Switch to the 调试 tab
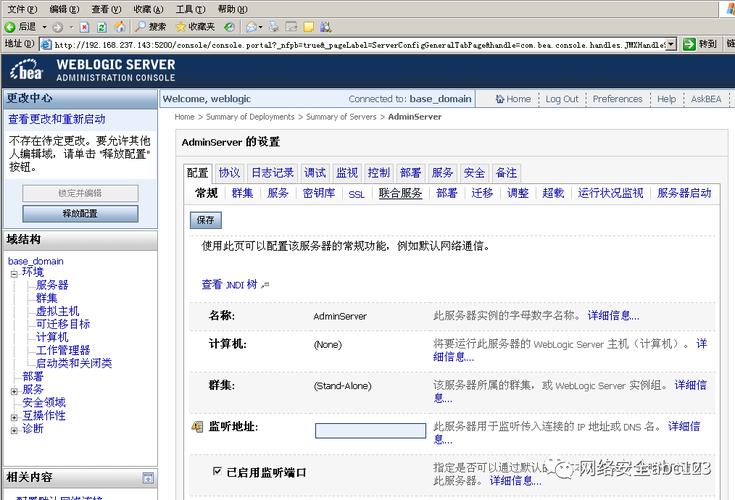 pos(315,173)
